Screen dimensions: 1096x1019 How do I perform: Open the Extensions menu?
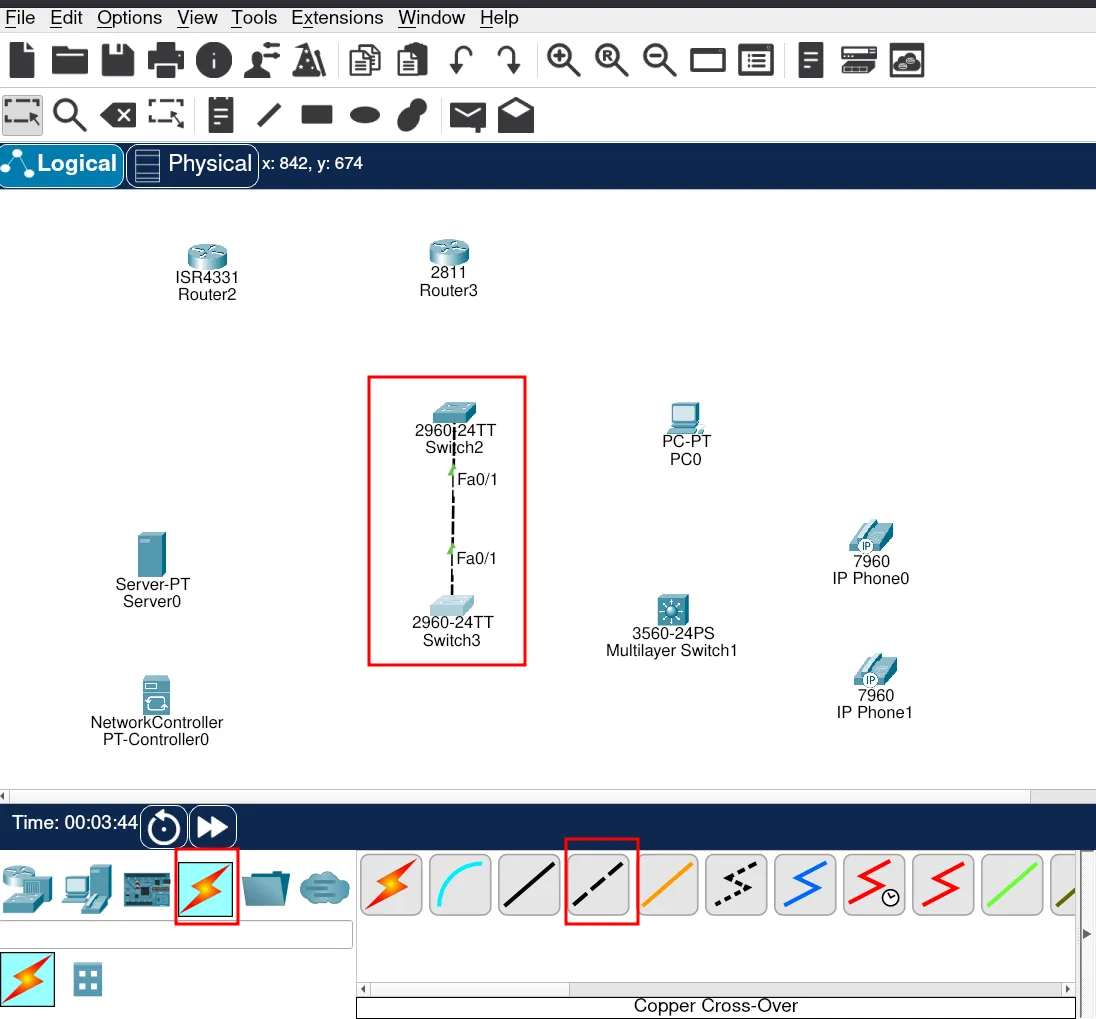(x=337, y=18)
